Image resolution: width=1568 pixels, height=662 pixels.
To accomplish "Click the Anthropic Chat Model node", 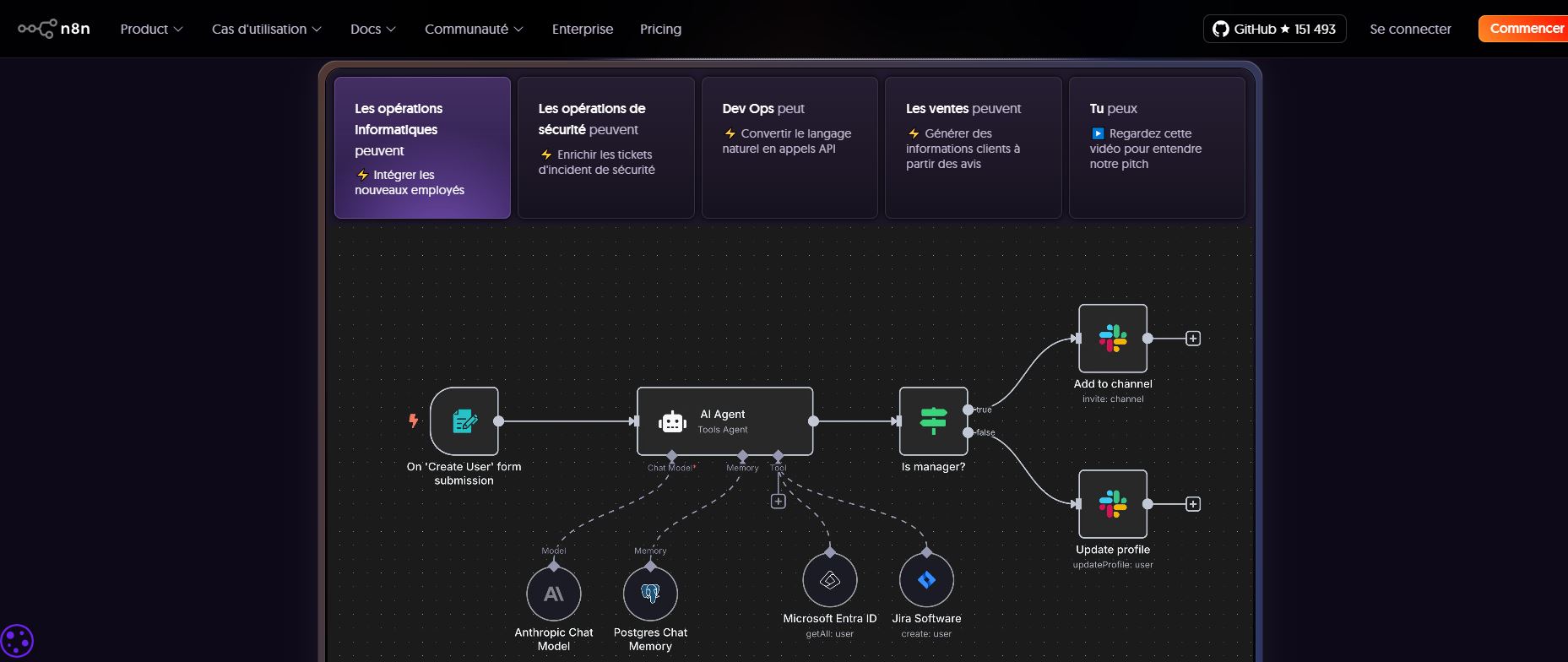I will click(x=554, y=594).
